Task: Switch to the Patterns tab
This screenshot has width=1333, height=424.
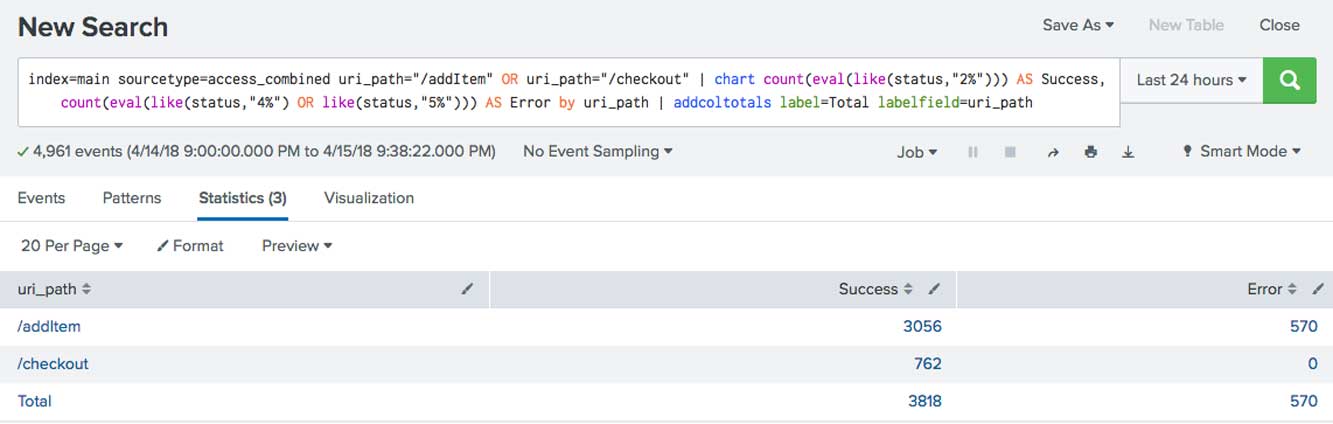Action: pos(131,198)
